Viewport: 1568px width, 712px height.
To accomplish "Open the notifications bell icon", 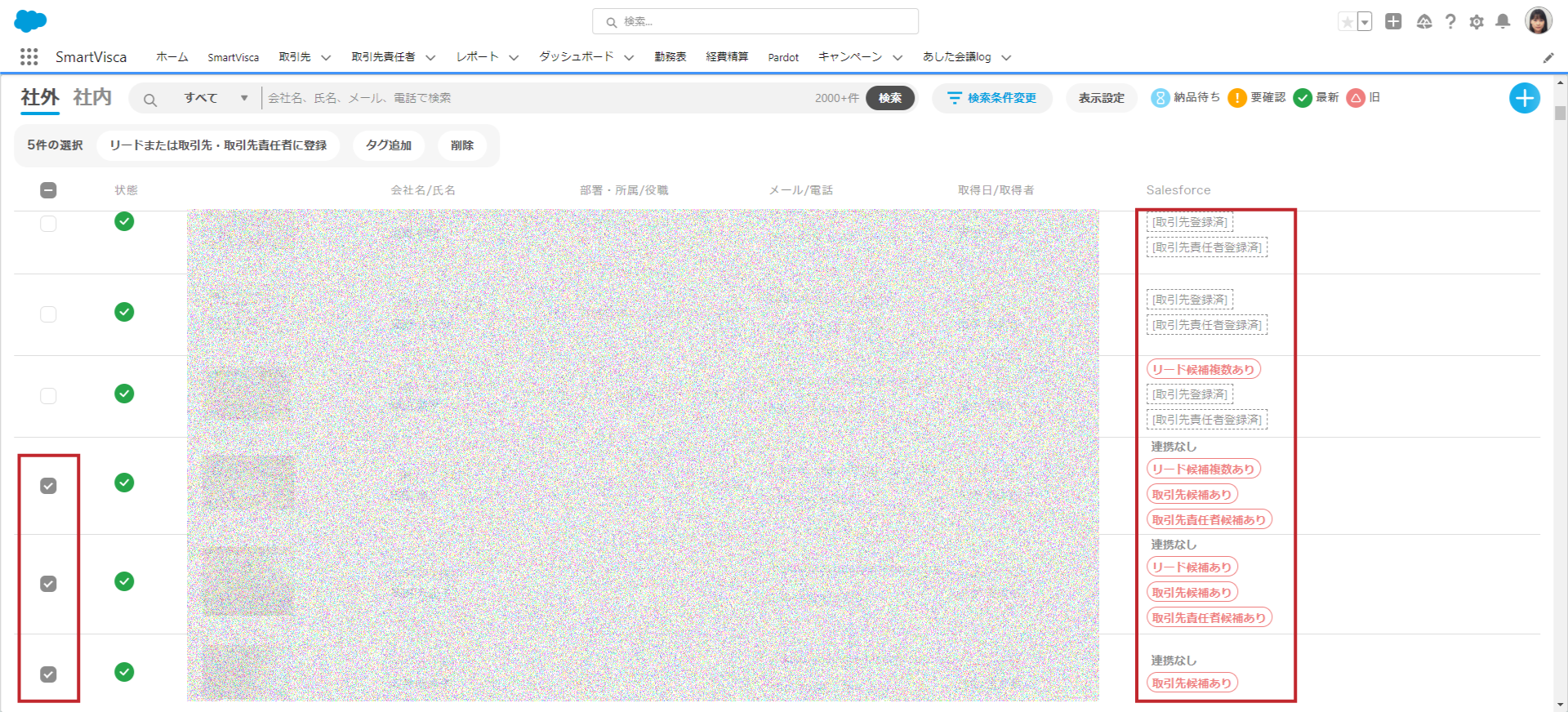I will (1503, 22).
